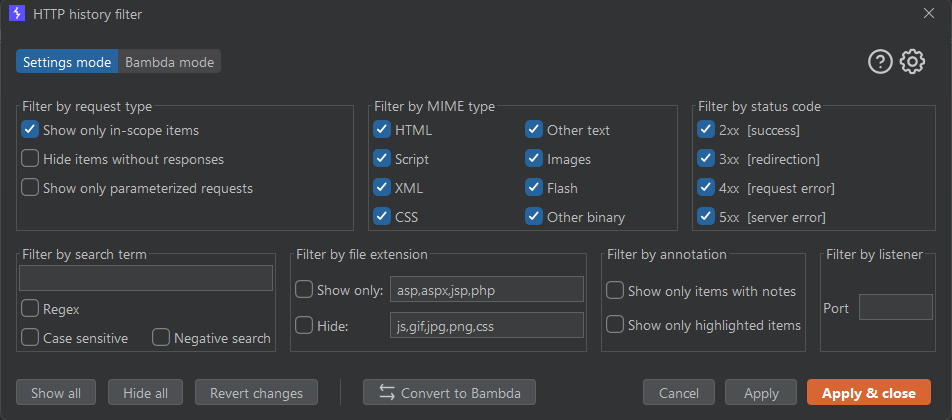Click the search term input field
This screenshot has height=420, width=952.
146,278
